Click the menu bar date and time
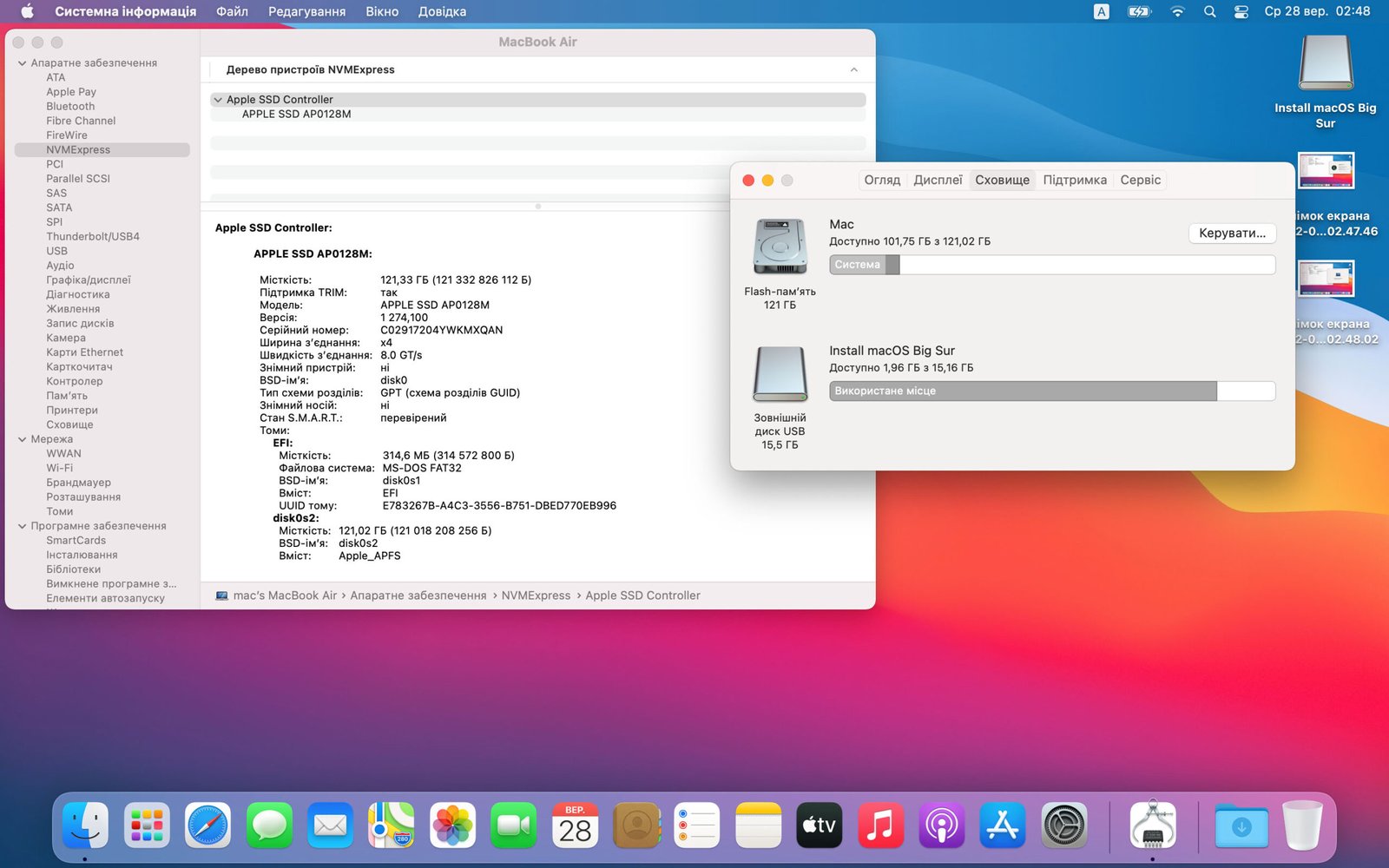This screenshot has width=1389, height=868. 1317,11
